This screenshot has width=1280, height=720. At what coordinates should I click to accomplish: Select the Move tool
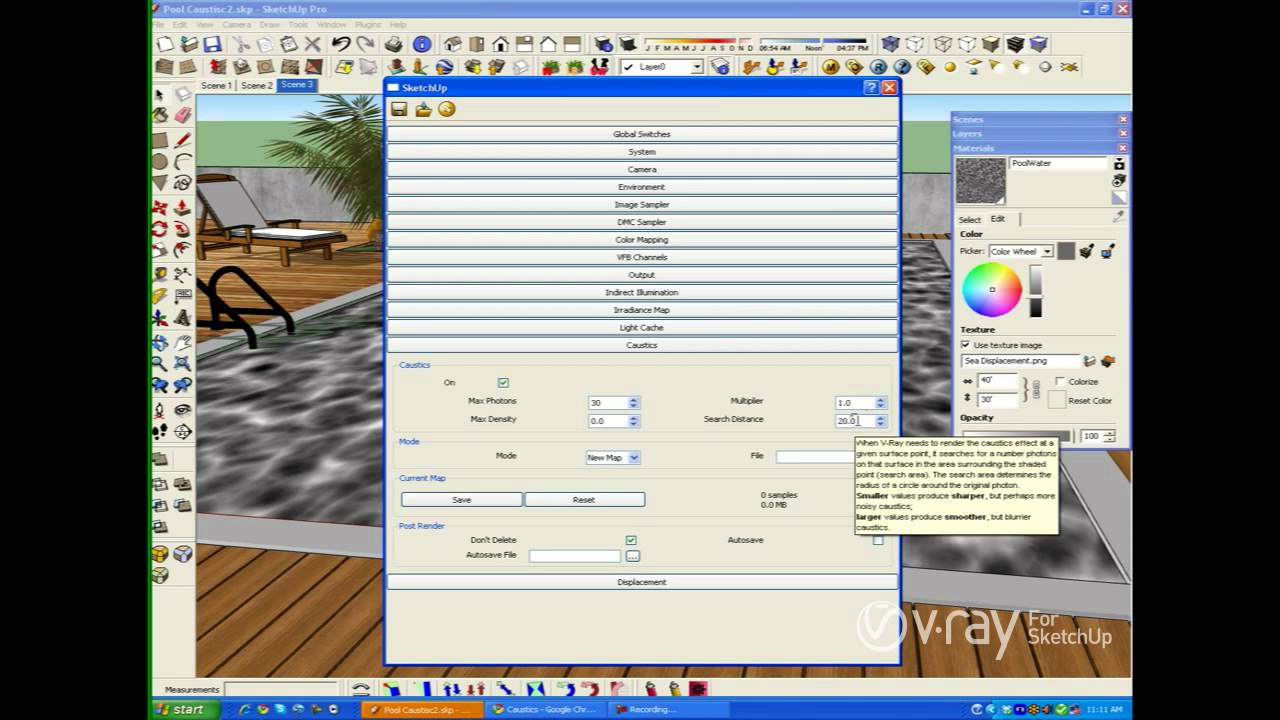click(160, 207)
